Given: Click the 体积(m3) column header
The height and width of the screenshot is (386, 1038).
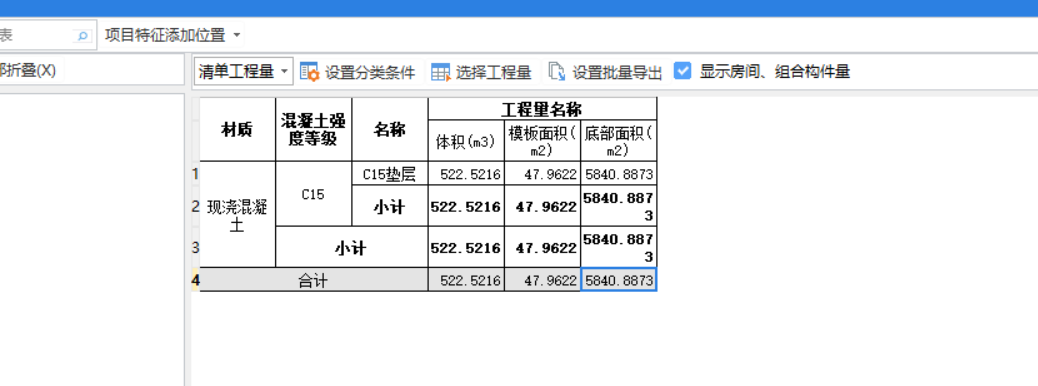Looking at the screenshot, I should (466, 140).
